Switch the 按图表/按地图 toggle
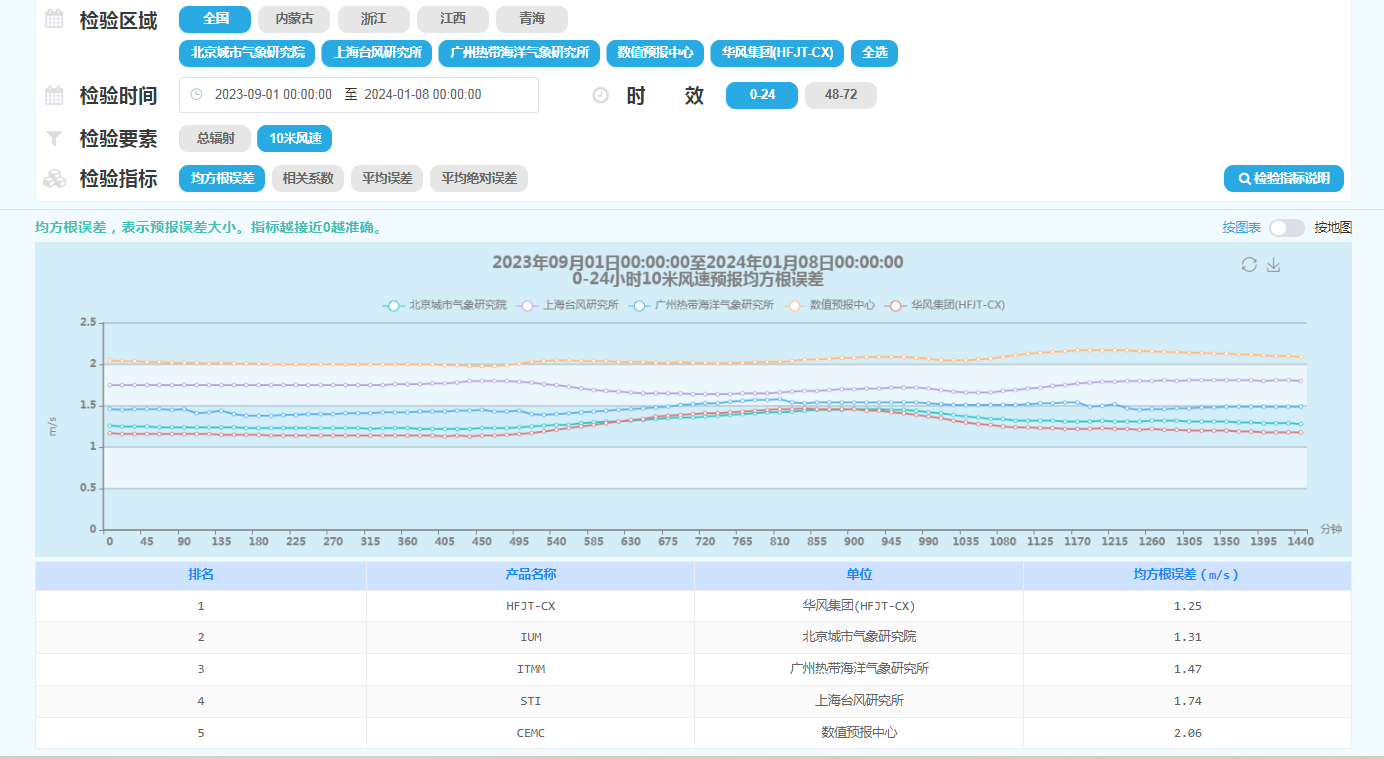 tap(1287, 228)
